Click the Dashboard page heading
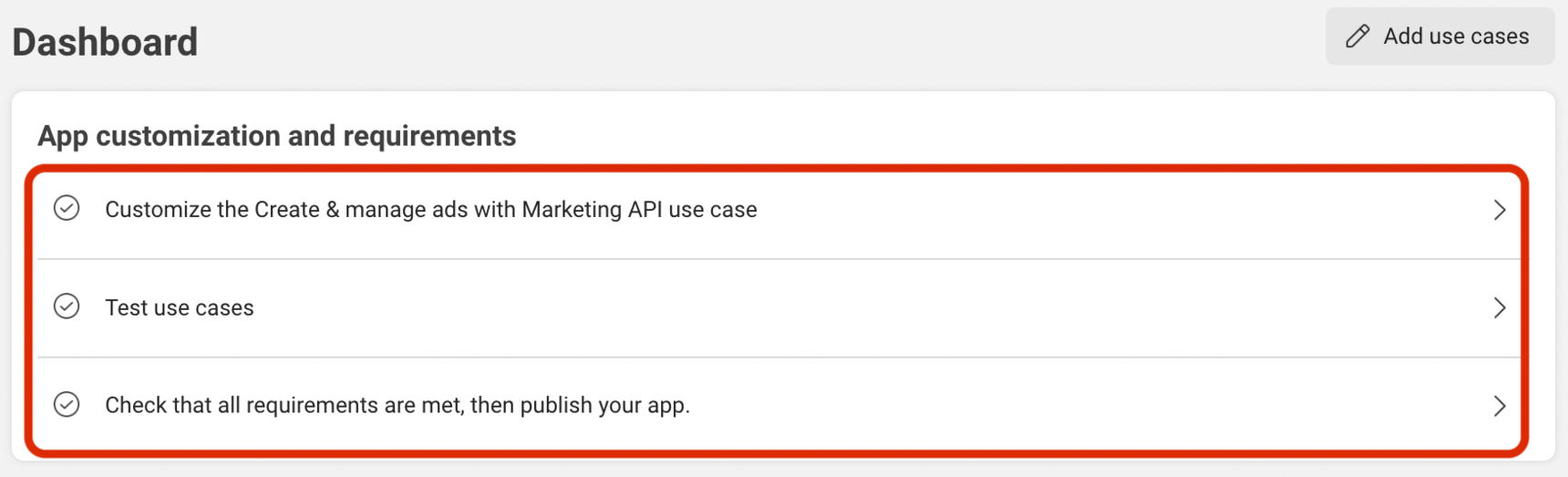The height and width of the screenshot is (477, 1568). pos(105,42)
